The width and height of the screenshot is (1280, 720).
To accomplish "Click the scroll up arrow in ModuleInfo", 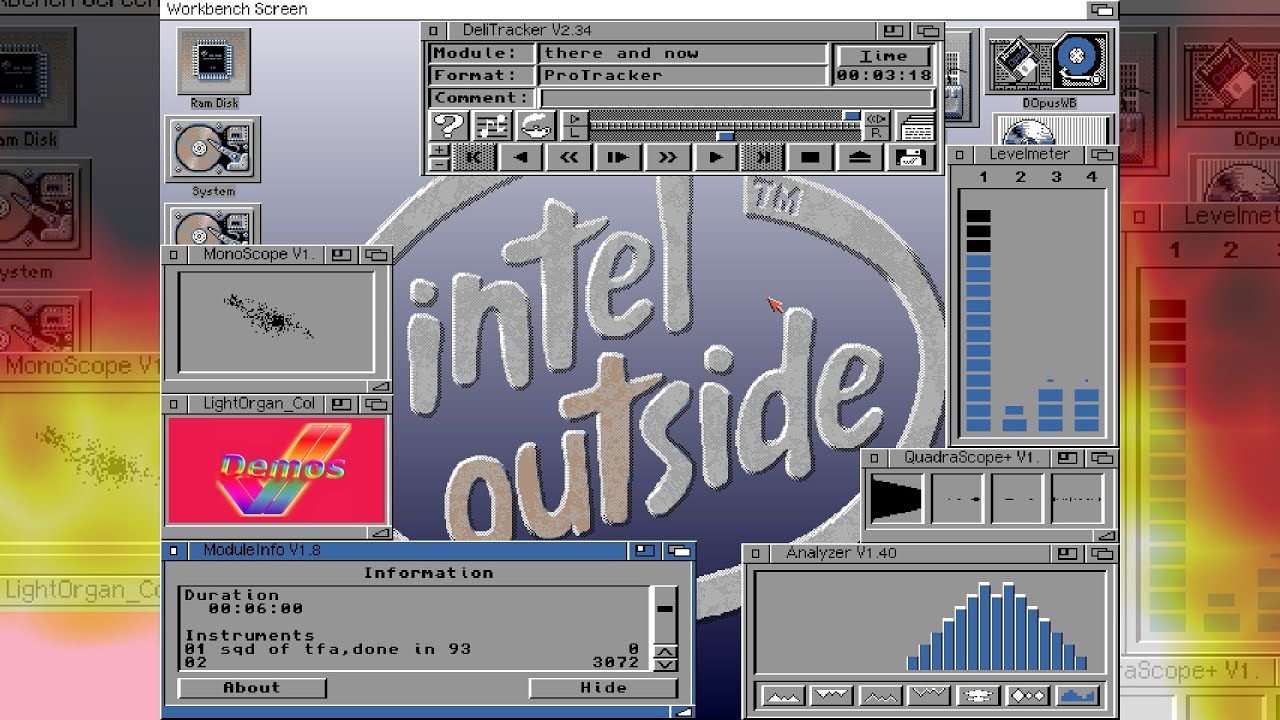I will click(x=665, y=653).
